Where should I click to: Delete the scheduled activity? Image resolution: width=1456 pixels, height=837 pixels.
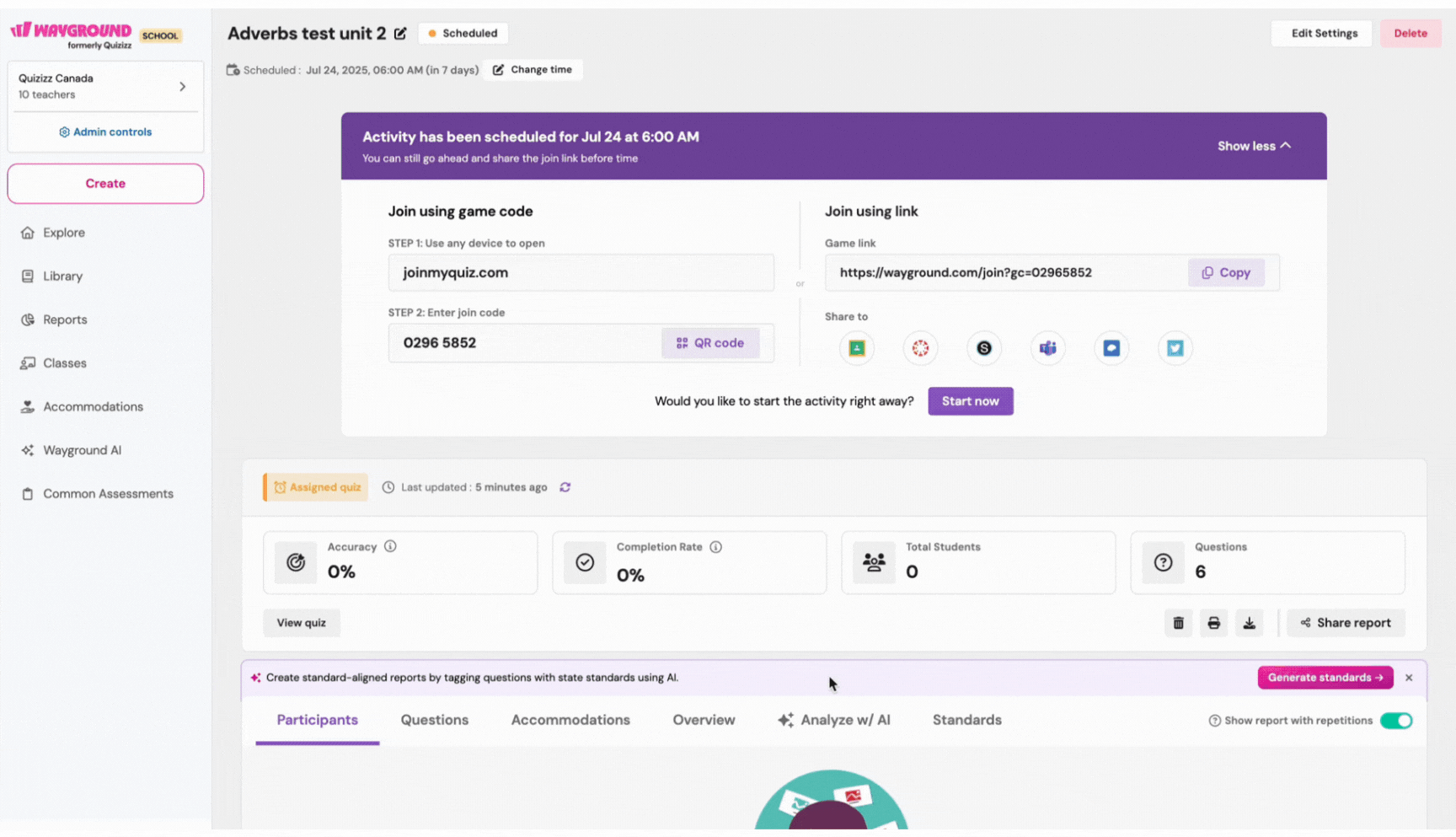click(x=1410, y=34)
